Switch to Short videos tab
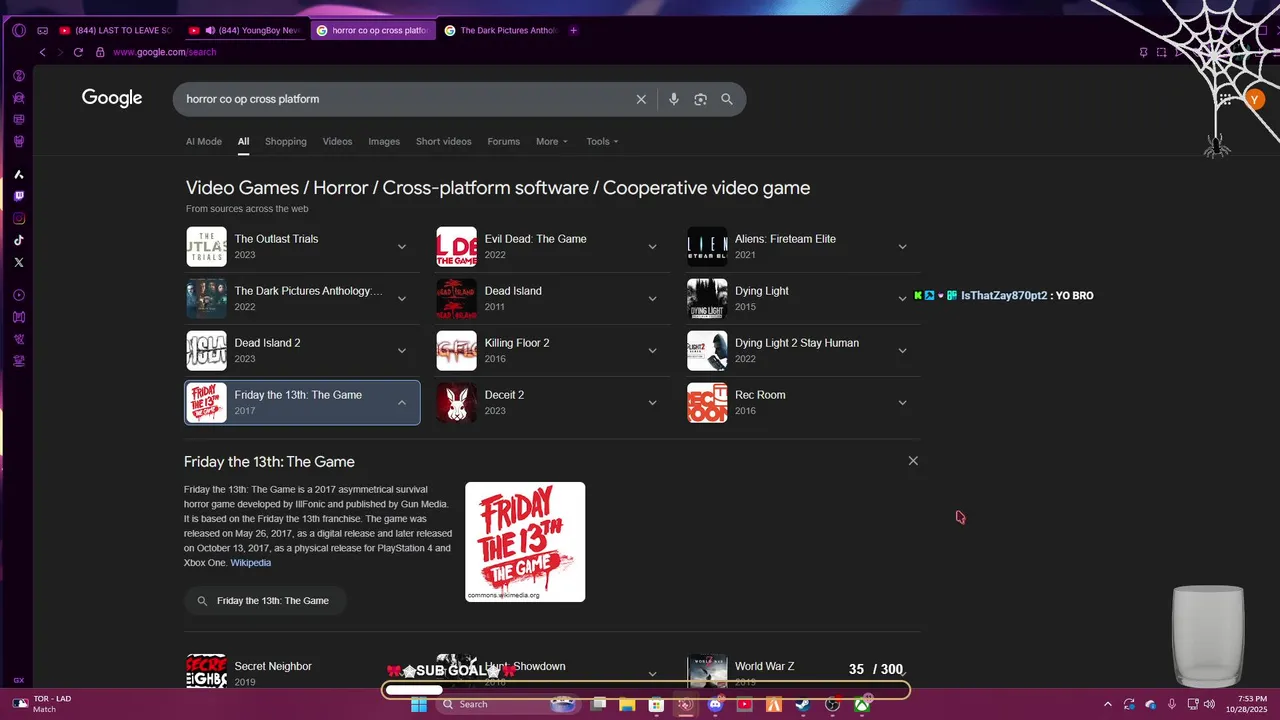1280x720 pixels. [x=444, y=141]
